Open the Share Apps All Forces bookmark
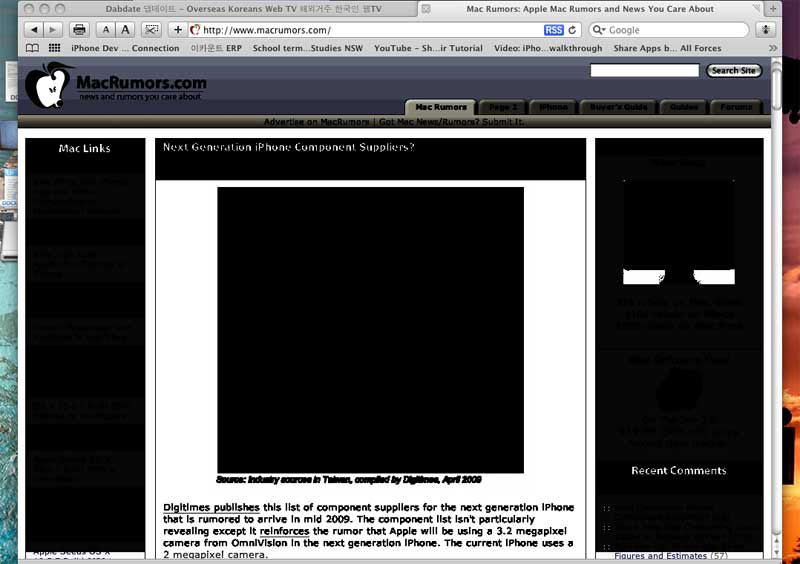The image size is (800, 564). (667, 48)
